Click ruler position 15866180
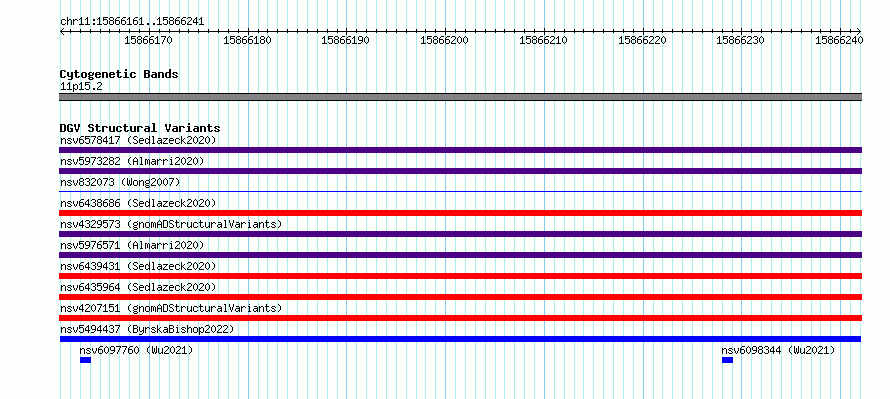The width and height of the screenshot is (890, 399). pos(247,40)
